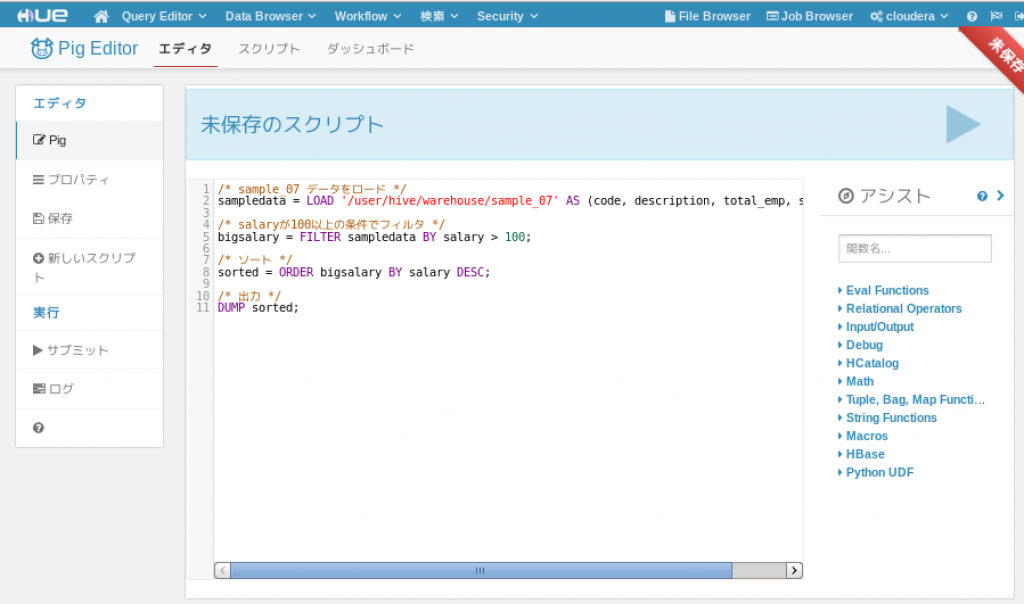Open the Query Editor dropdown menu
1024x604 pixels.
[x=164, y=16]
